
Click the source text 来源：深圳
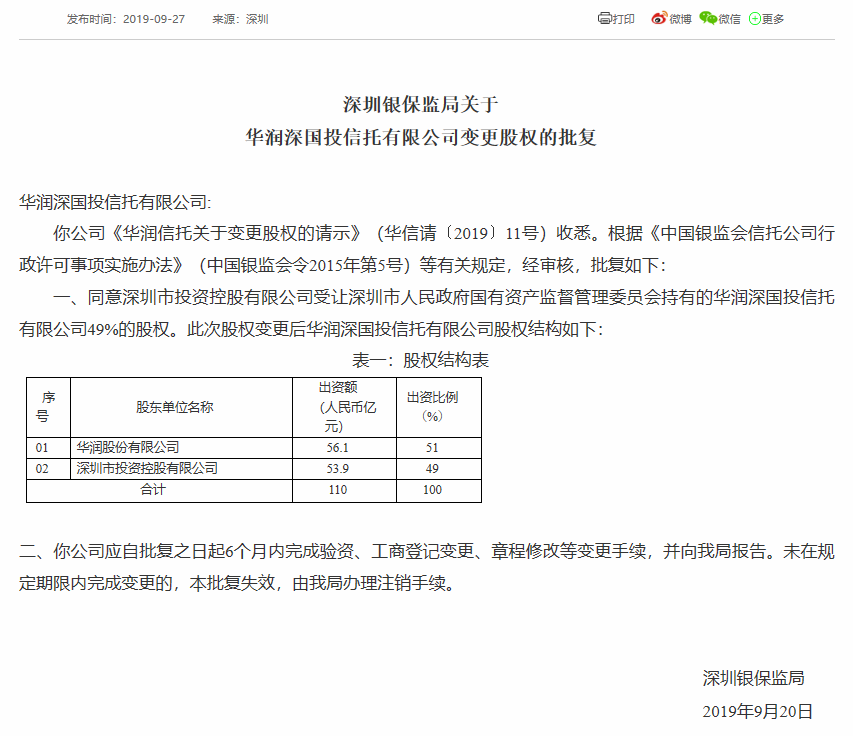click(240, 19)
